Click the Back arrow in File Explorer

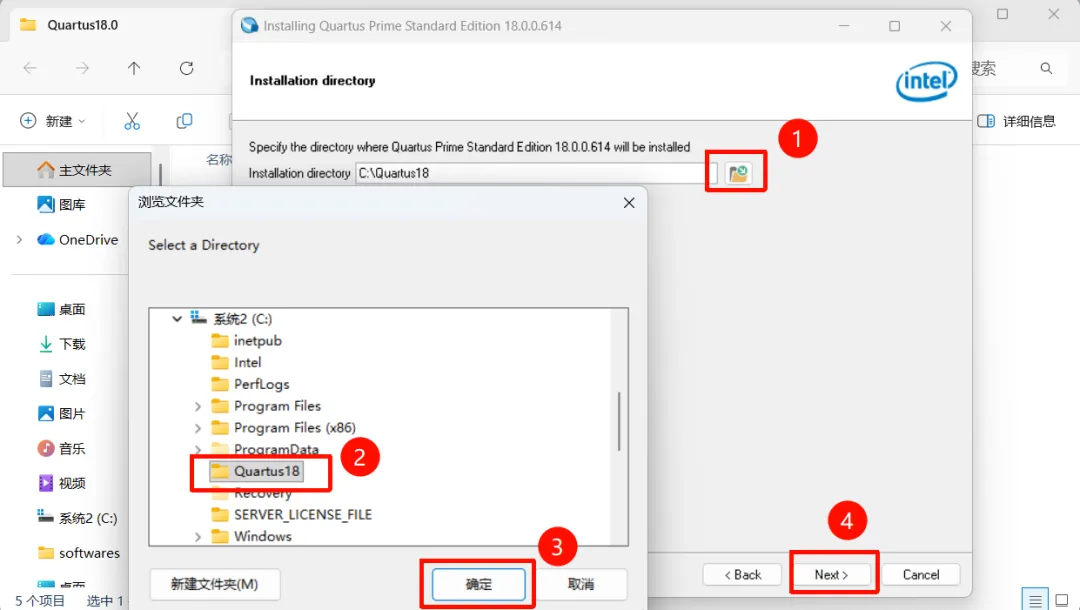point(30,68)
